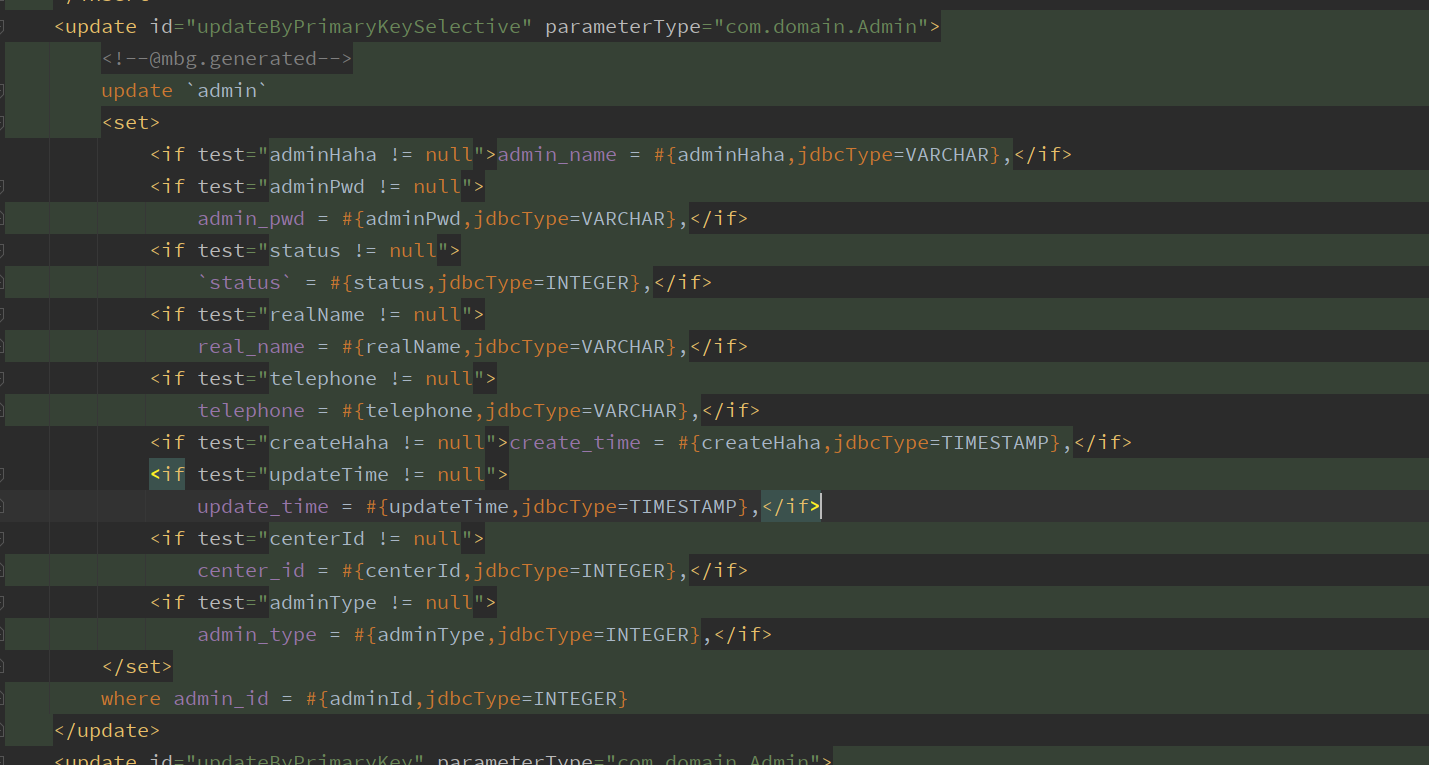This screenshot has height=765, width=1429.
Task: Click the admin_pwd column name
Action: click(251, 218)
